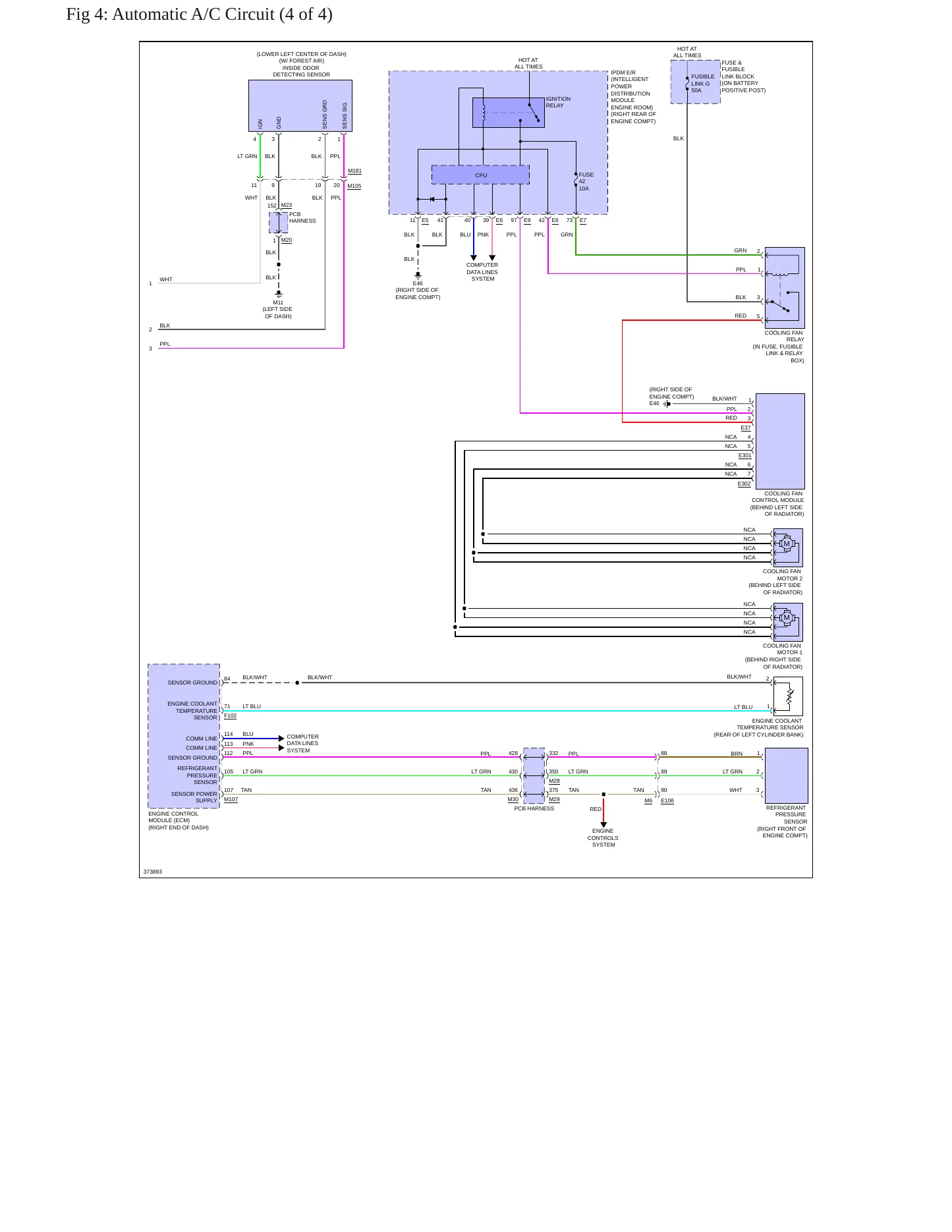Click the '373893' diagram number
This screenshot has width=952, height=1232.
pyautogui.click(x=153, y=872)
